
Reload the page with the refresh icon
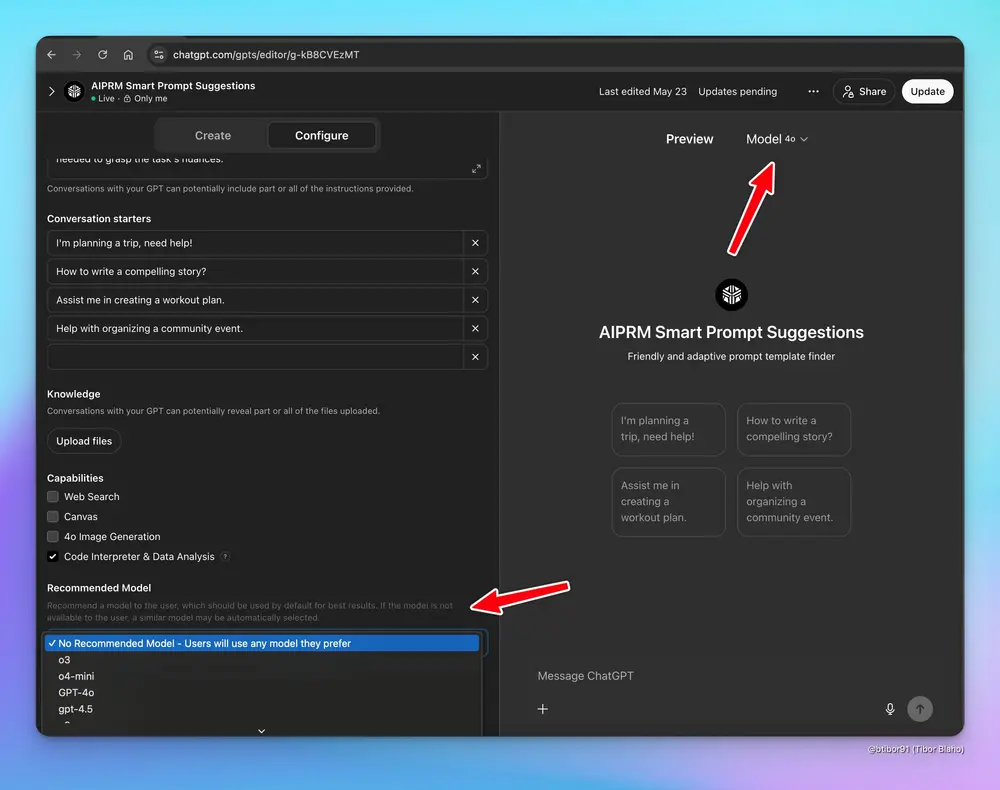pos(102,55)
